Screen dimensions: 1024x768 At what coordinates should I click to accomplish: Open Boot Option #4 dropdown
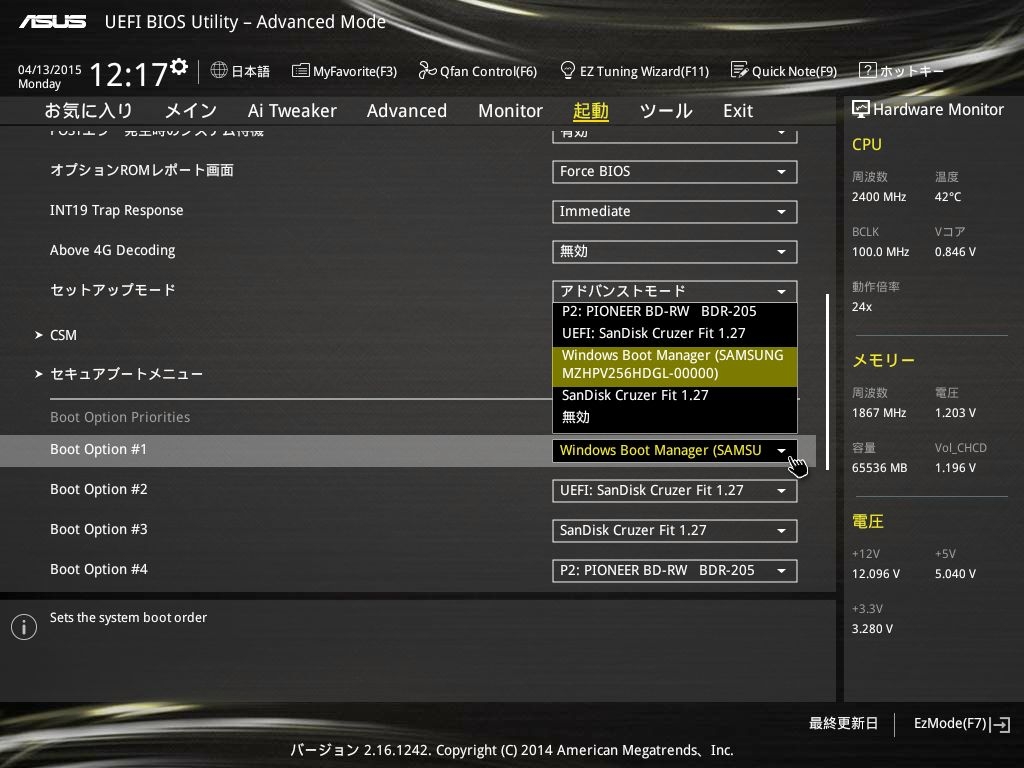675,570
